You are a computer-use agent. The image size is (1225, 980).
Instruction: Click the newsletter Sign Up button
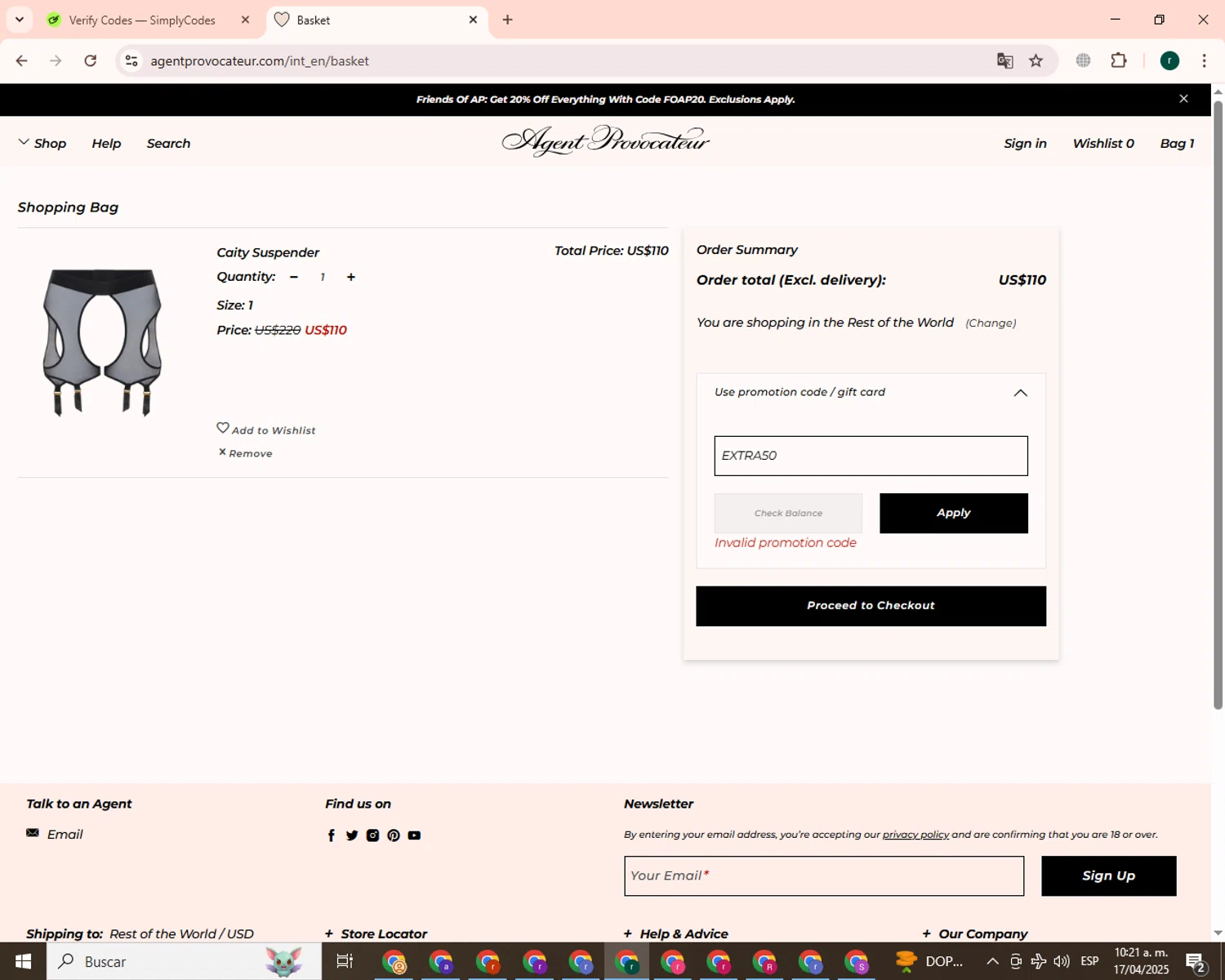click(1108, 875)
